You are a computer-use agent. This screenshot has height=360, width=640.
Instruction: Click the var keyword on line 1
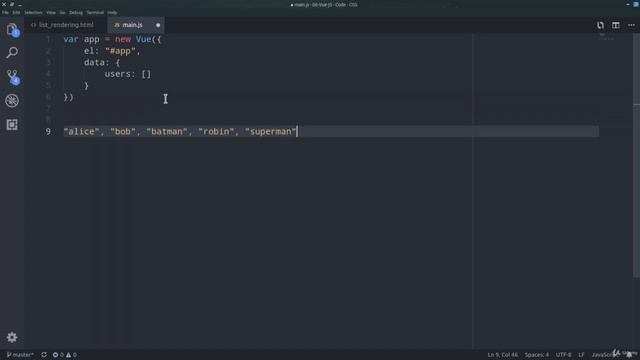point(71,39)
